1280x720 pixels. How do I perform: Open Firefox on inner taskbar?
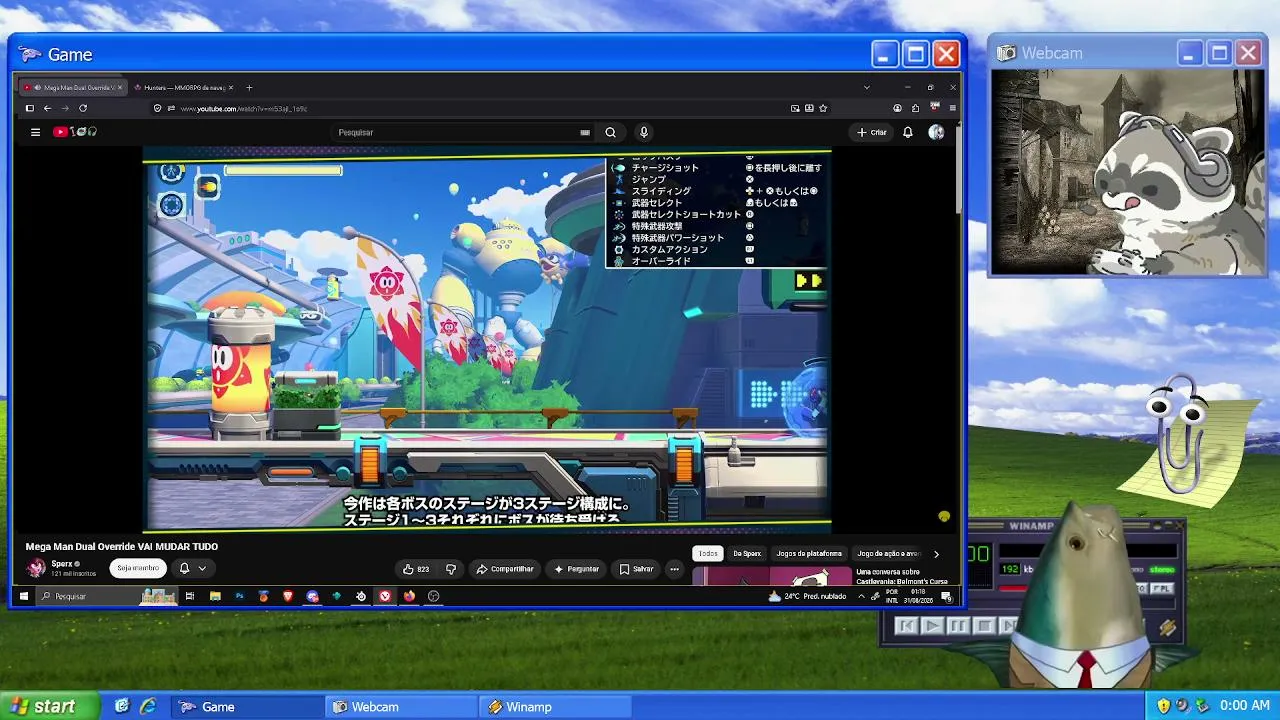[x=409, y=596]
